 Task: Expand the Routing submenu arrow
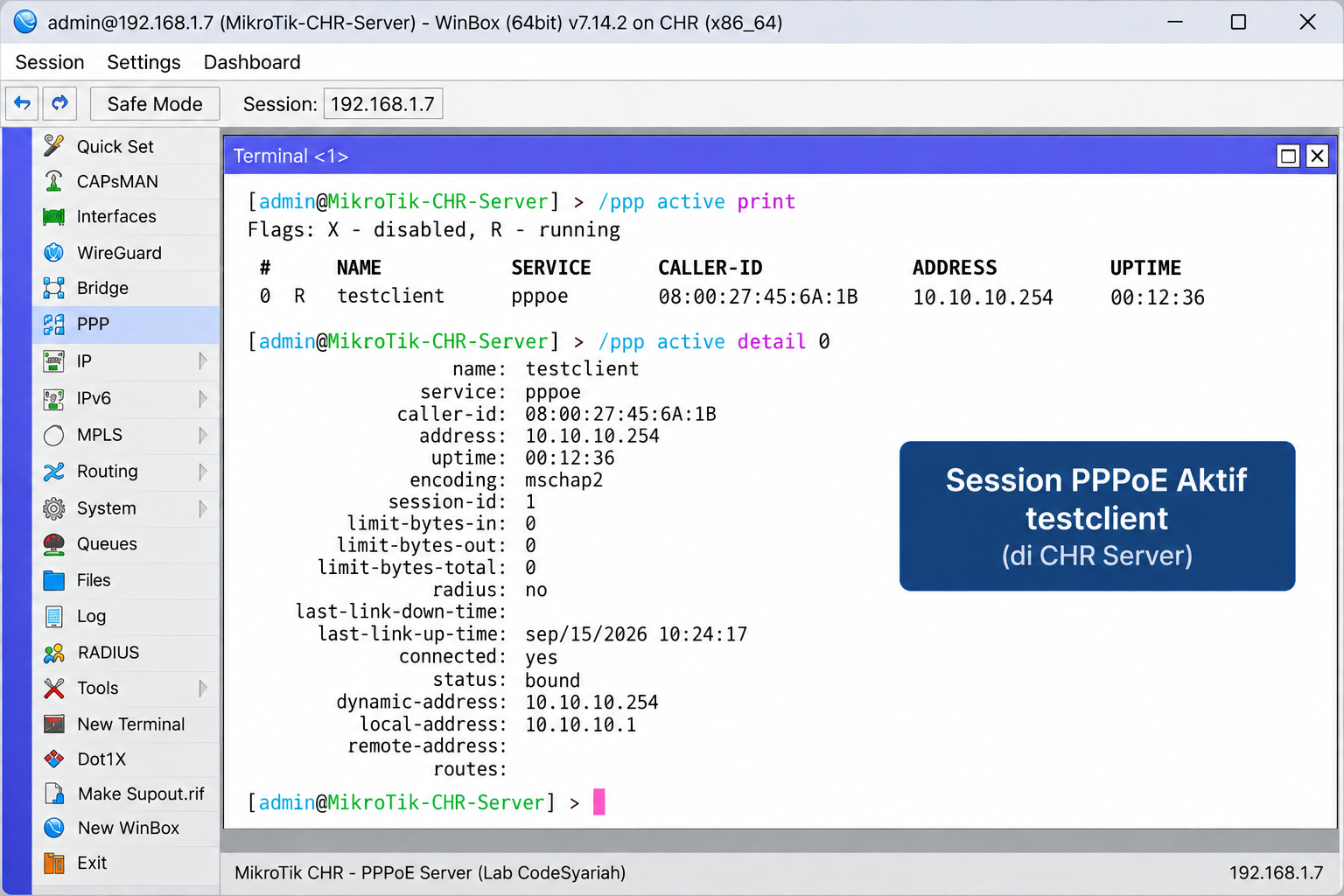(x=203, y=472)
